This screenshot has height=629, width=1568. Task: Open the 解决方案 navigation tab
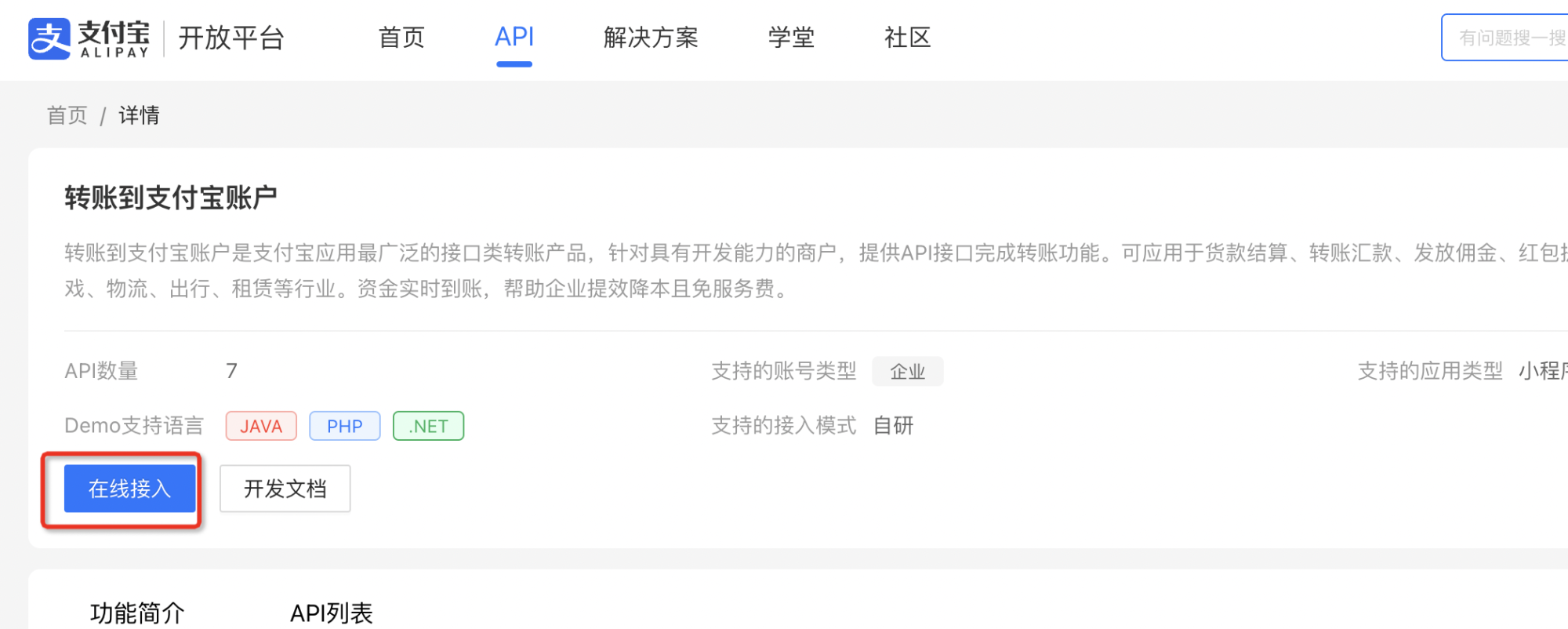tap(651, 38)
